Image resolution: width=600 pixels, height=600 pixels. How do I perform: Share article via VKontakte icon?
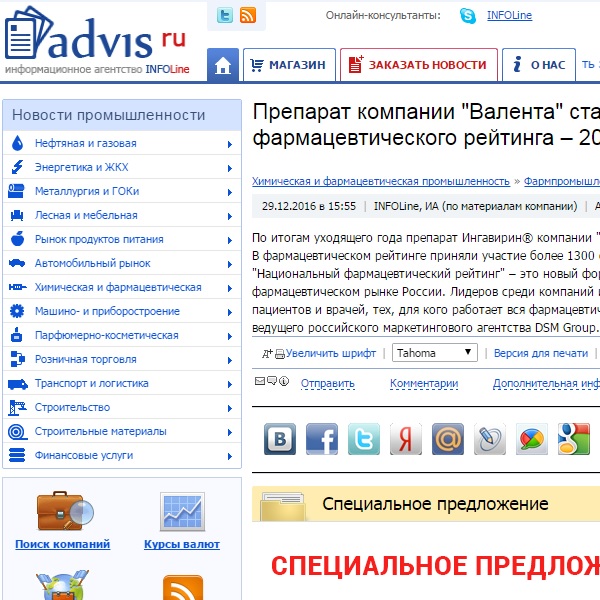[x=280, y=439]
